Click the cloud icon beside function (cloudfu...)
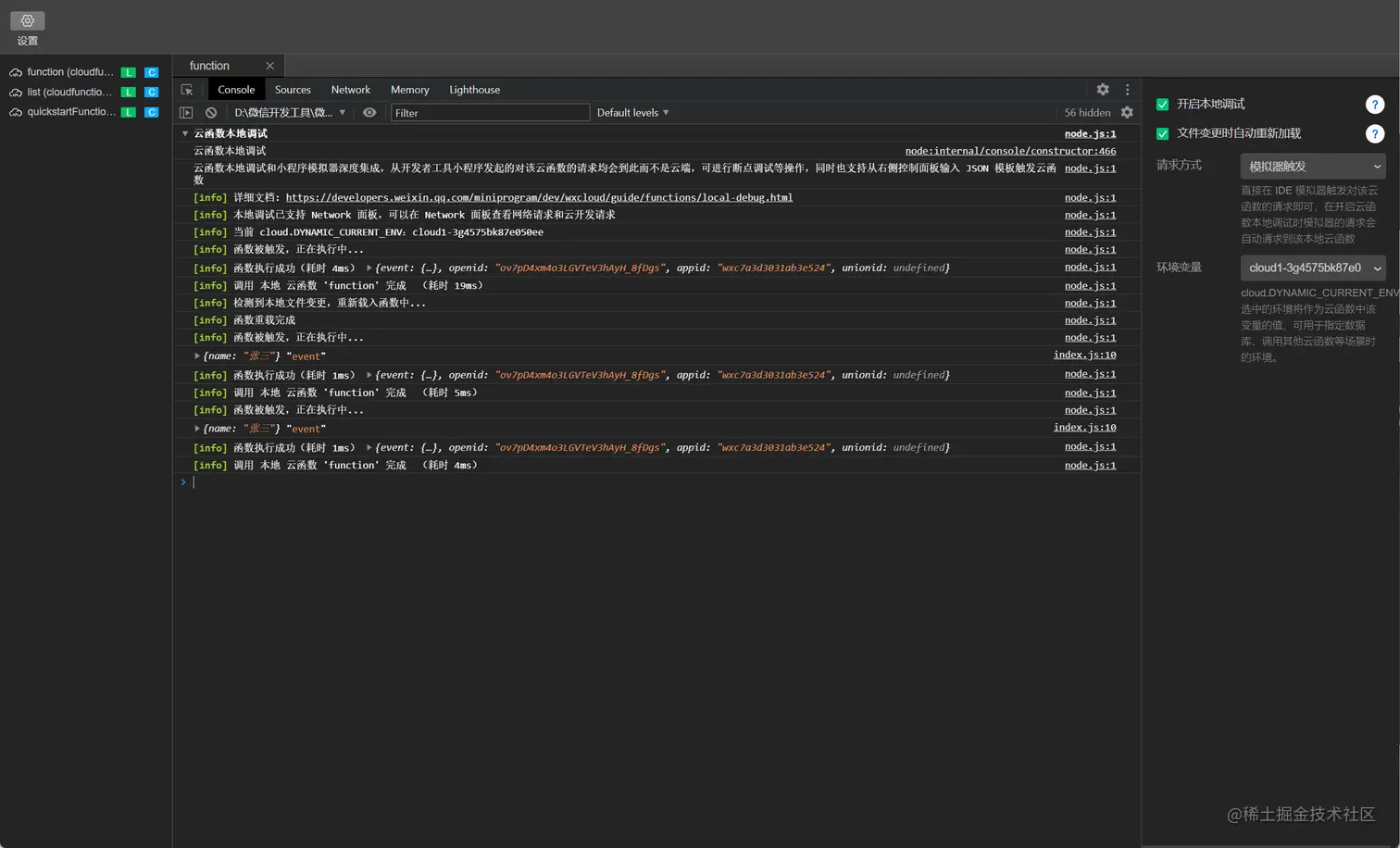Image resolution: width=1400 pixels, height=848 pixels. tap(16, 72)
